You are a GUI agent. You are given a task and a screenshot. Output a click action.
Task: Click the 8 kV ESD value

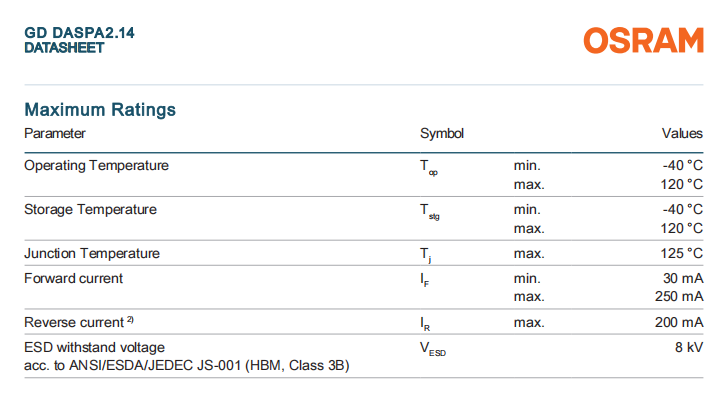689,347
